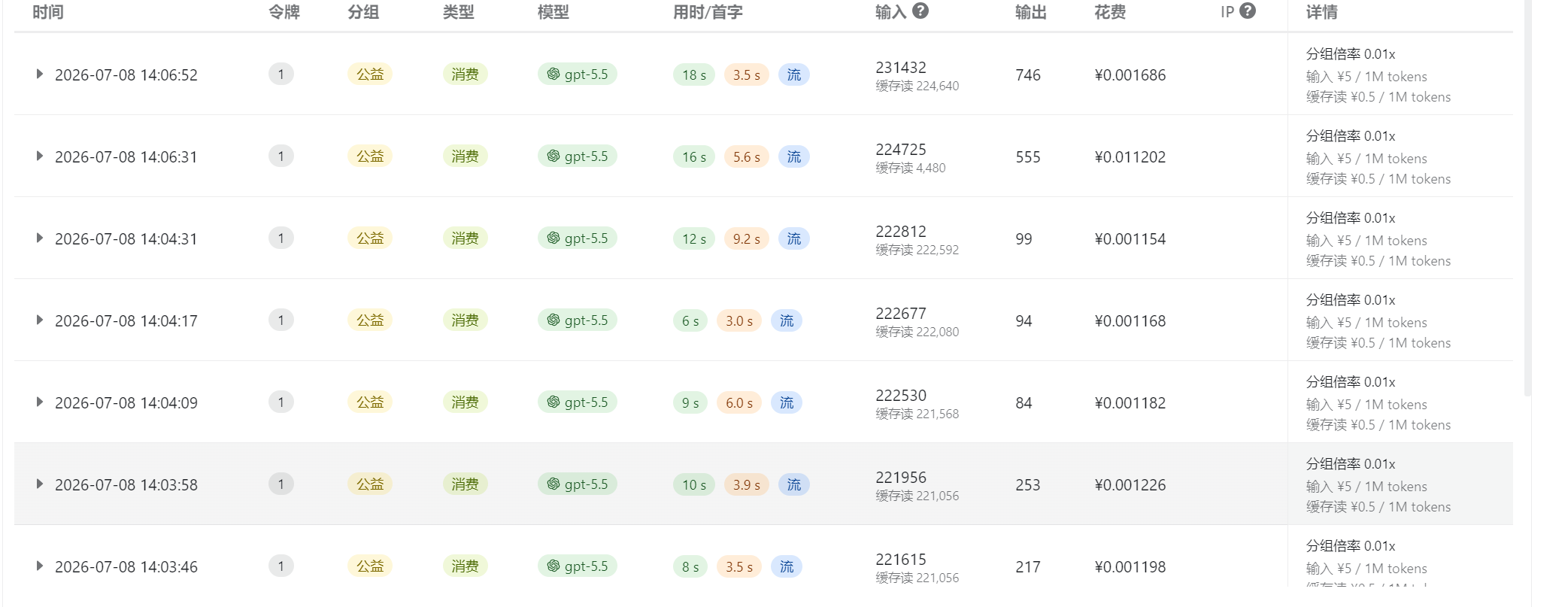Expand the 14:06:31 log row
This screenshot has height=607, width=1568.
tap(40, 156)
